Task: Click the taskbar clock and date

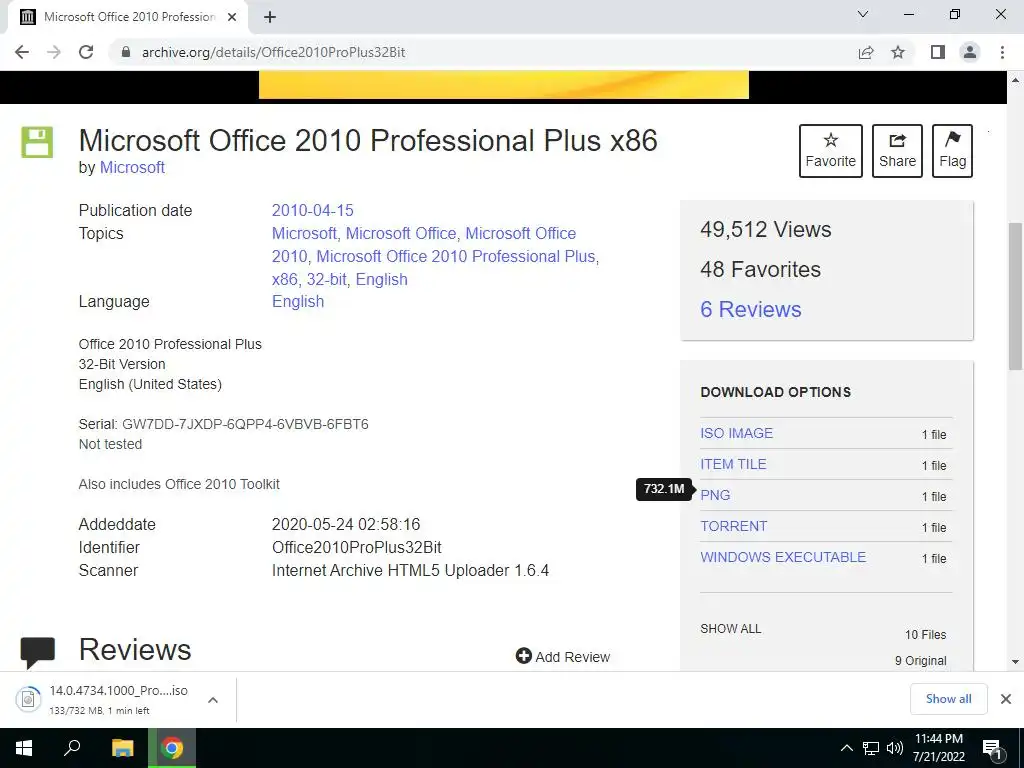Action: click(938, 748)
